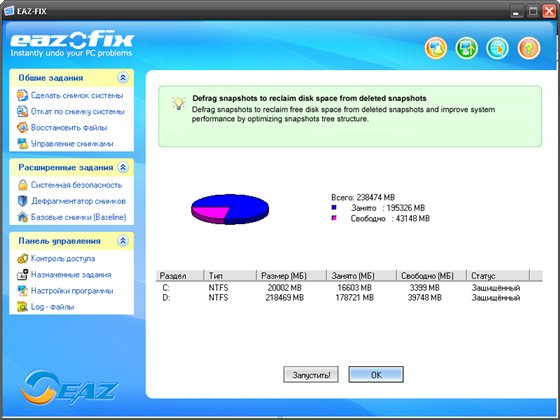Select the D: partition row
Viewport: 560px width, 420px height.
349,298
